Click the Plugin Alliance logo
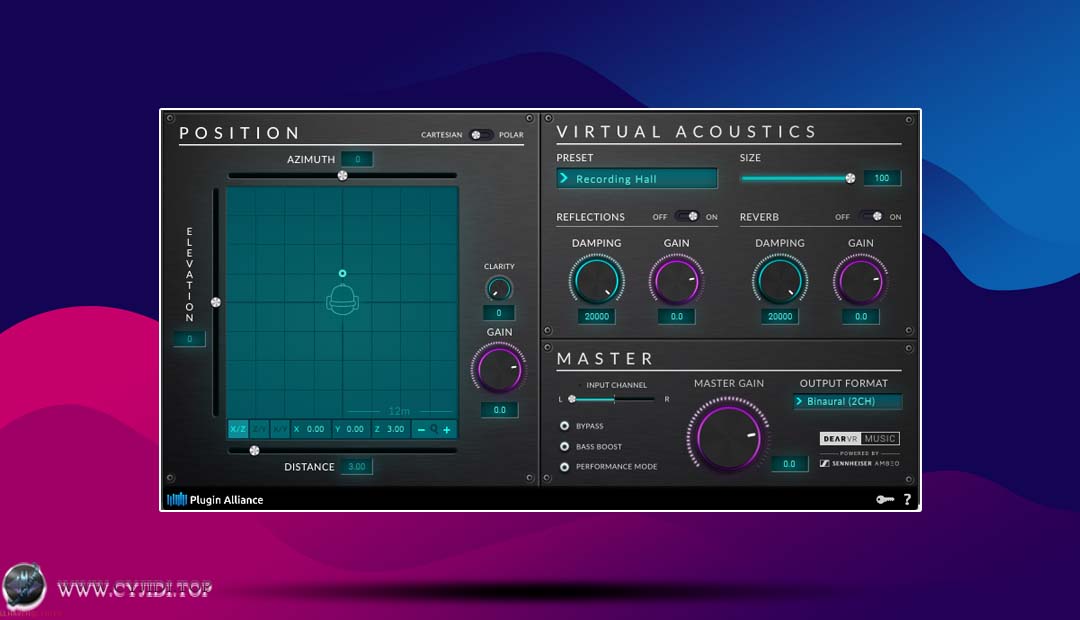Viewport: 1080px width, 620px height. coord(215,499)
